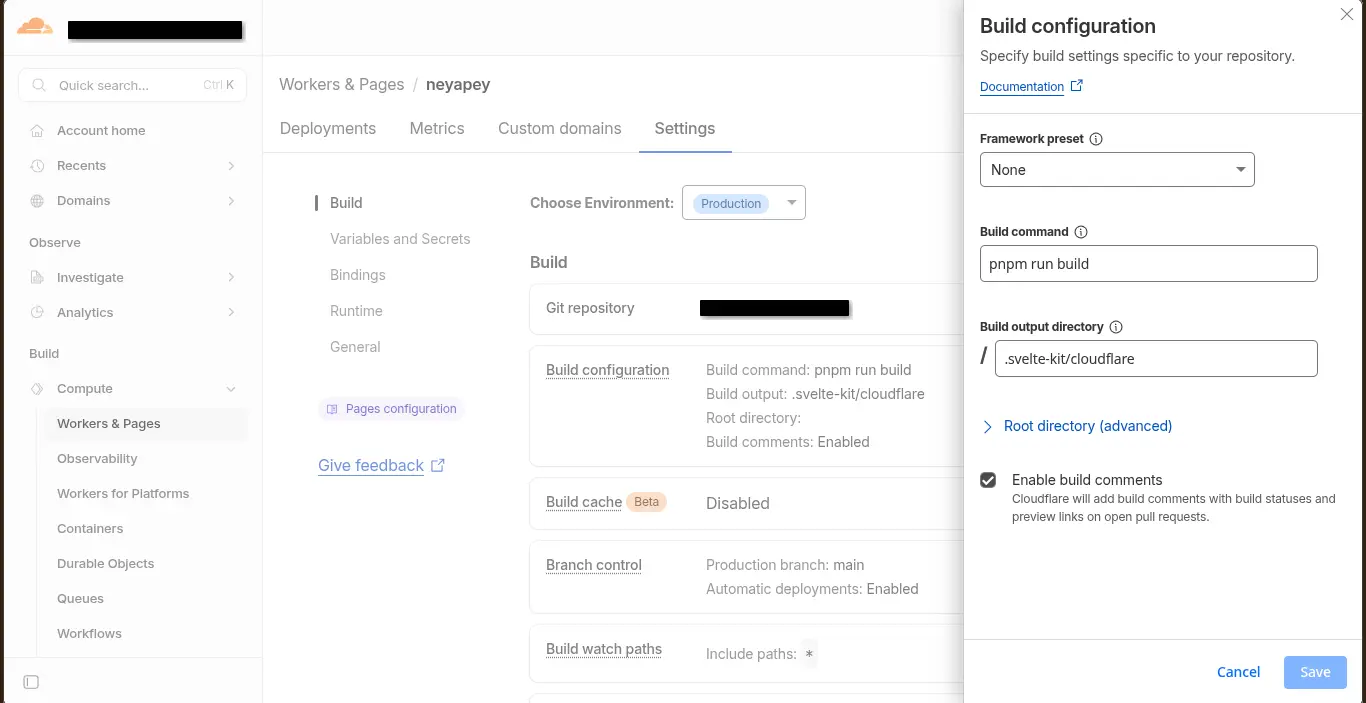Switch to the Deployments tab

point(328,129)
